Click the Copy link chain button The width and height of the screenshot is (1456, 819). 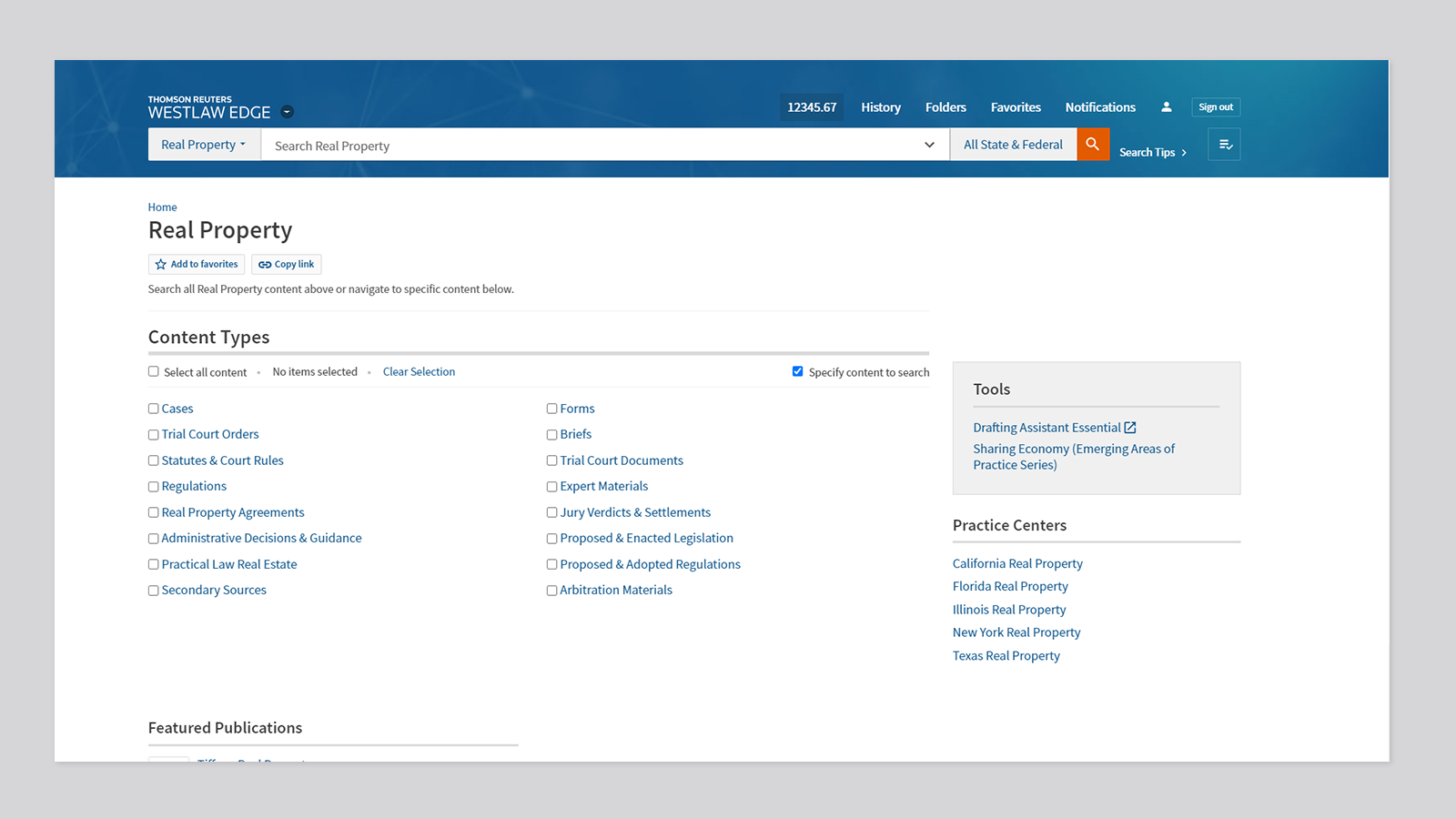[287, 265]
